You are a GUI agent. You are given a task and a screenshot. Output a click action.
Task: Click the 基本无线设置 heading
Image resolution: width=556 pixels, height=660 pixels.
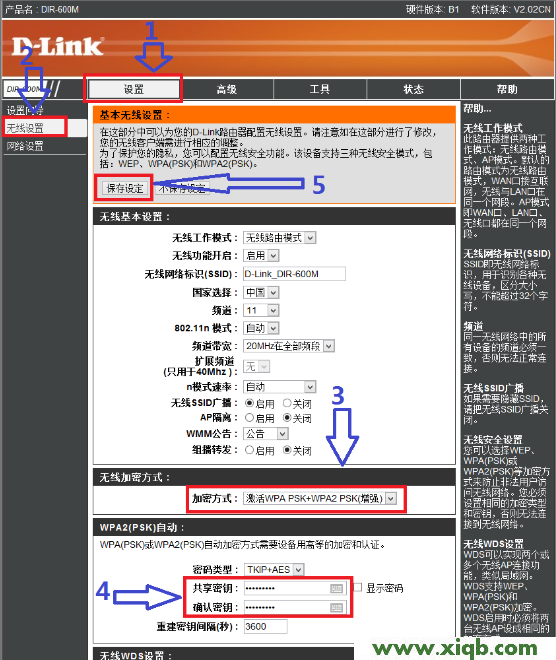click(x=274, y=115)
